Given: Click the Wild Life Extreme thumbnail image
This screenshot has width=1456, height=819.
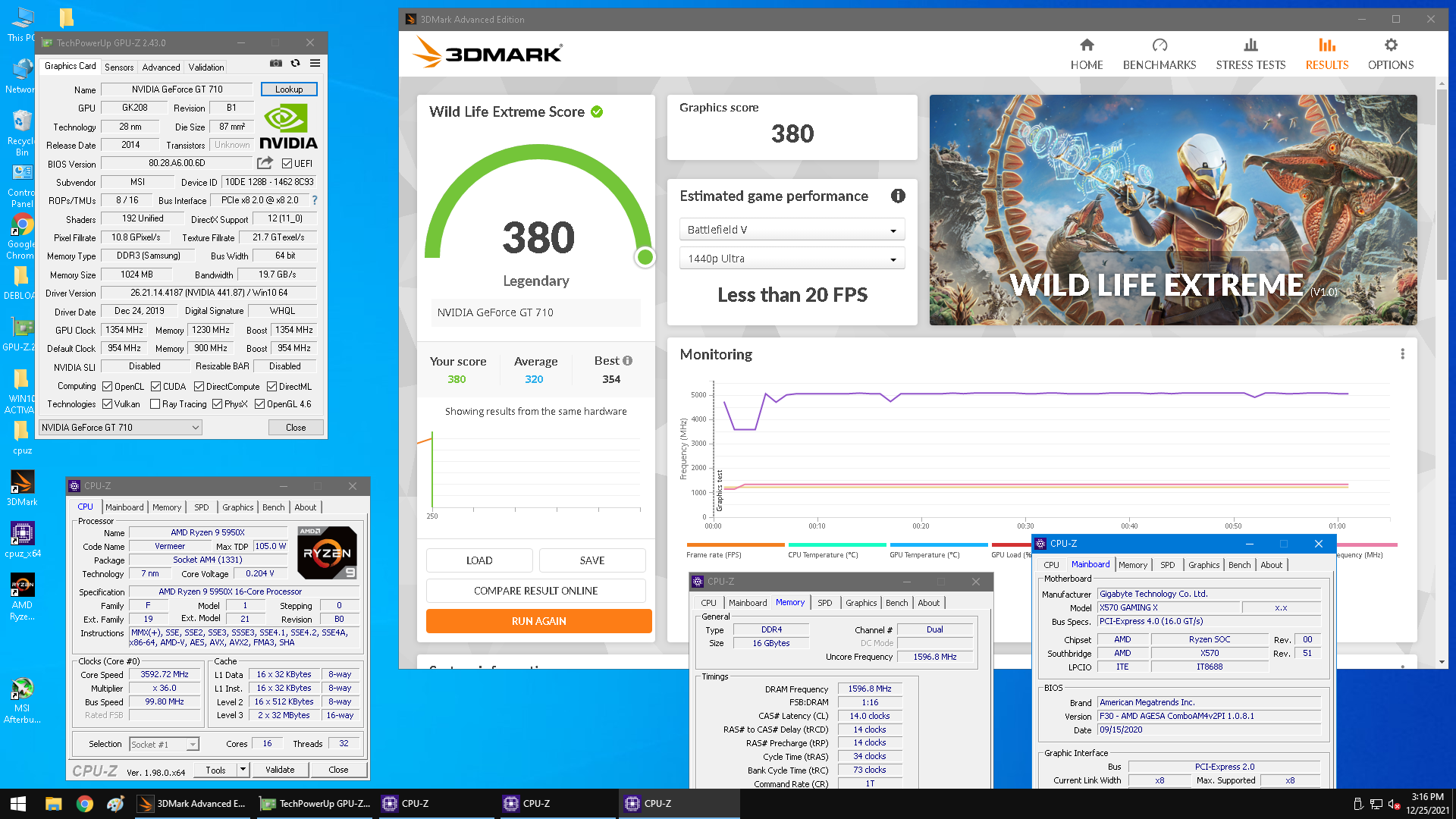Looking at the screenshot, I should coord(1173,210).
